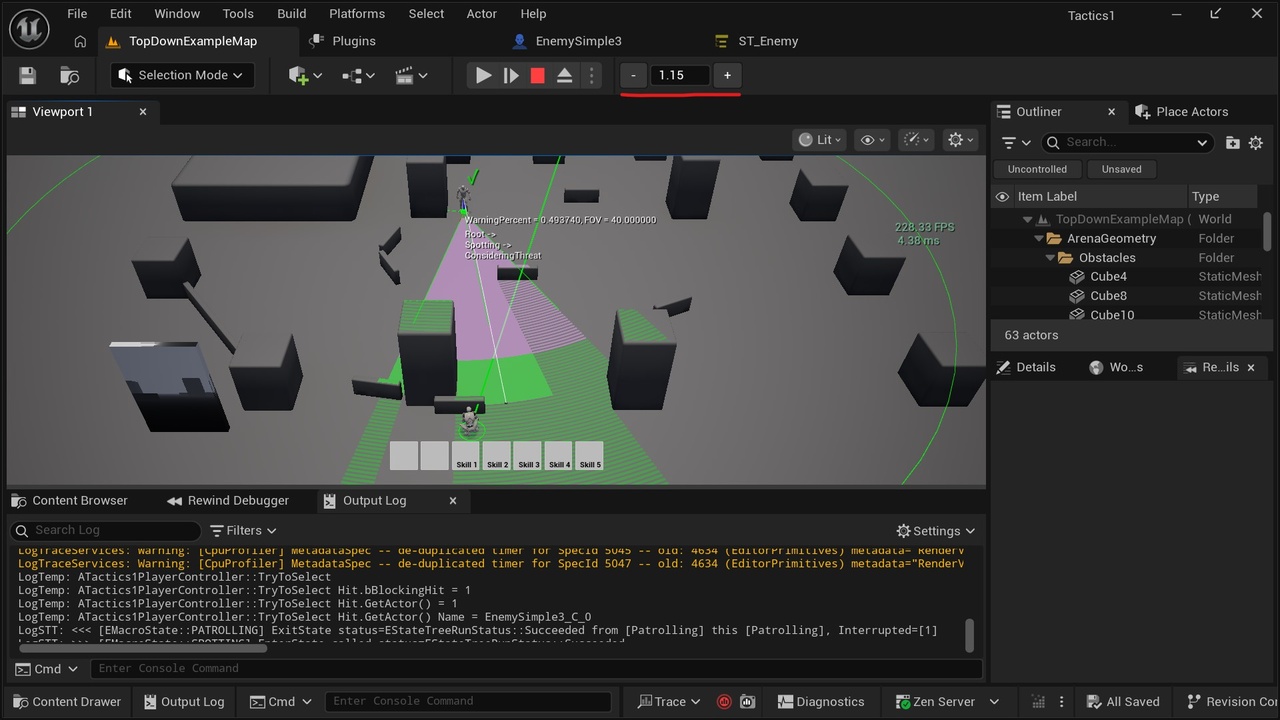1280x720 pixels.
Task: Increase time dilation with plus button
Action: (727, 75)
